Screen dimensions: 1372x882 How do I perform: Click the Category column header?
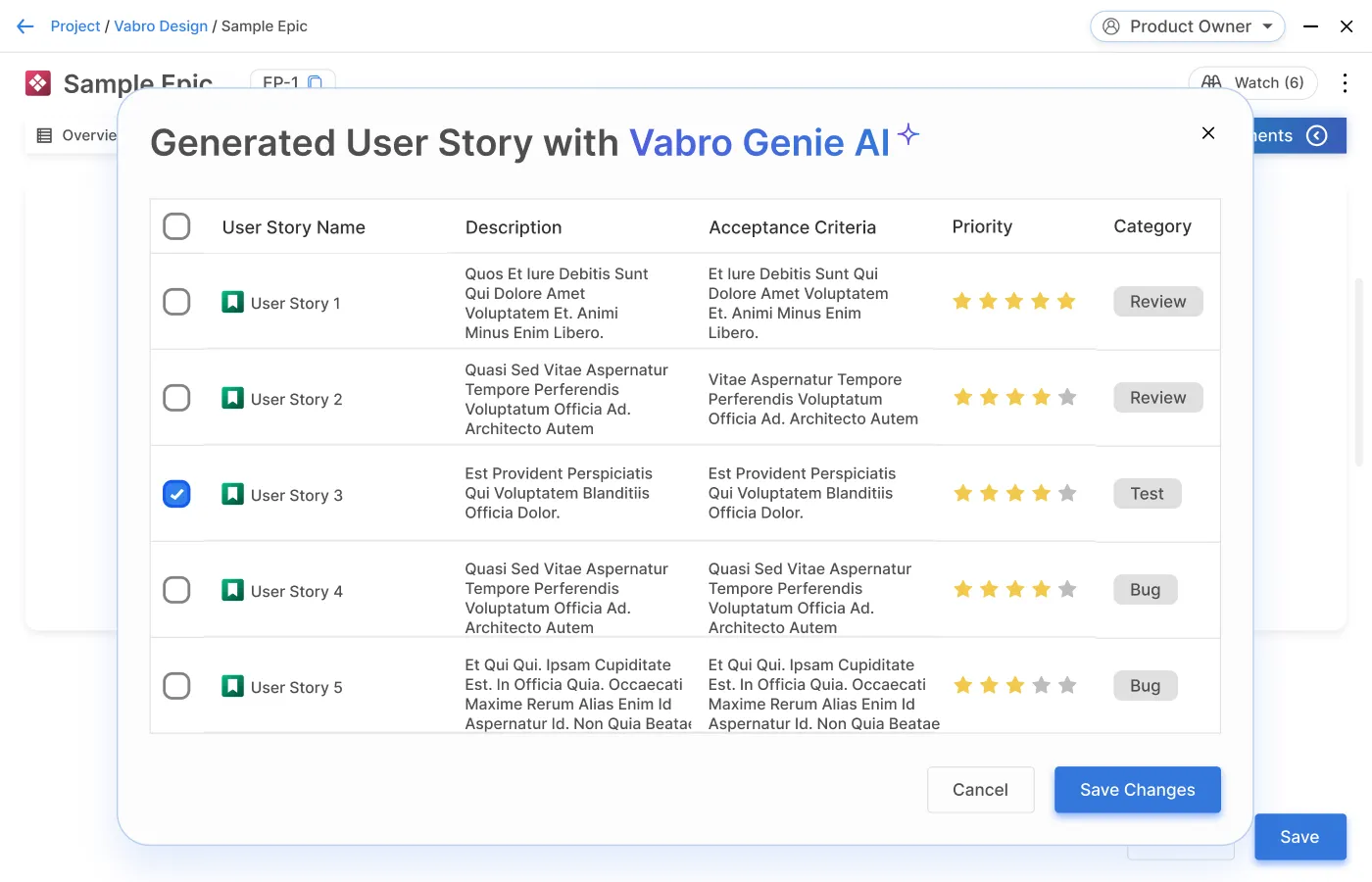[1152, 226]
